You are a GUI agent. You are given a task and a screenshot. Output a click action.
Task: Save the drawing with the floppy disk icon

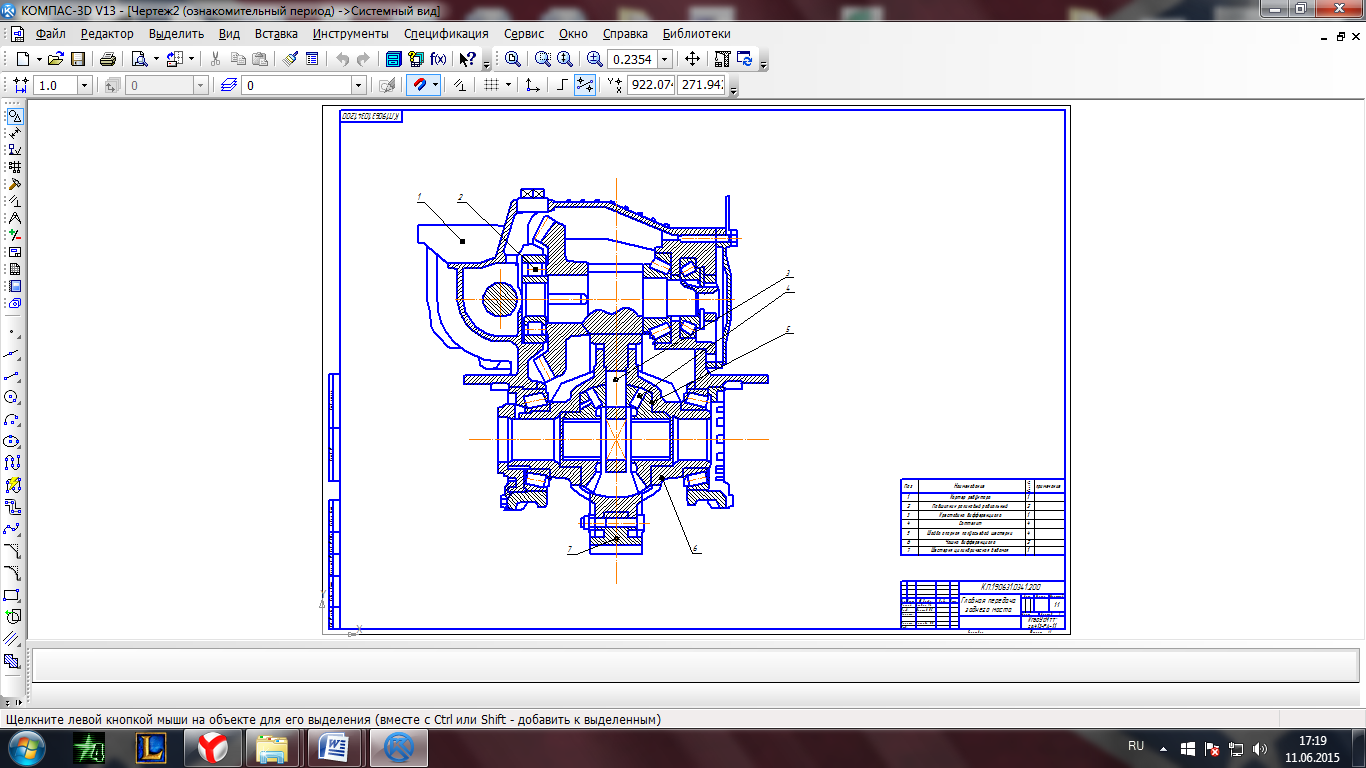77,59
